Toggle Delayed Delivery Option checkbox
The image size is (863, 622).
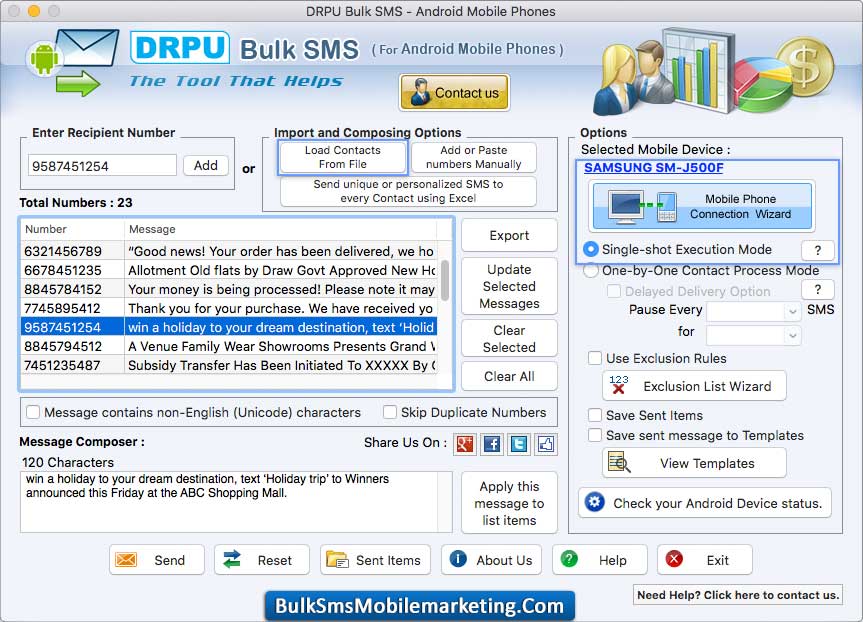pyautogui.click(x=614, y=291)
